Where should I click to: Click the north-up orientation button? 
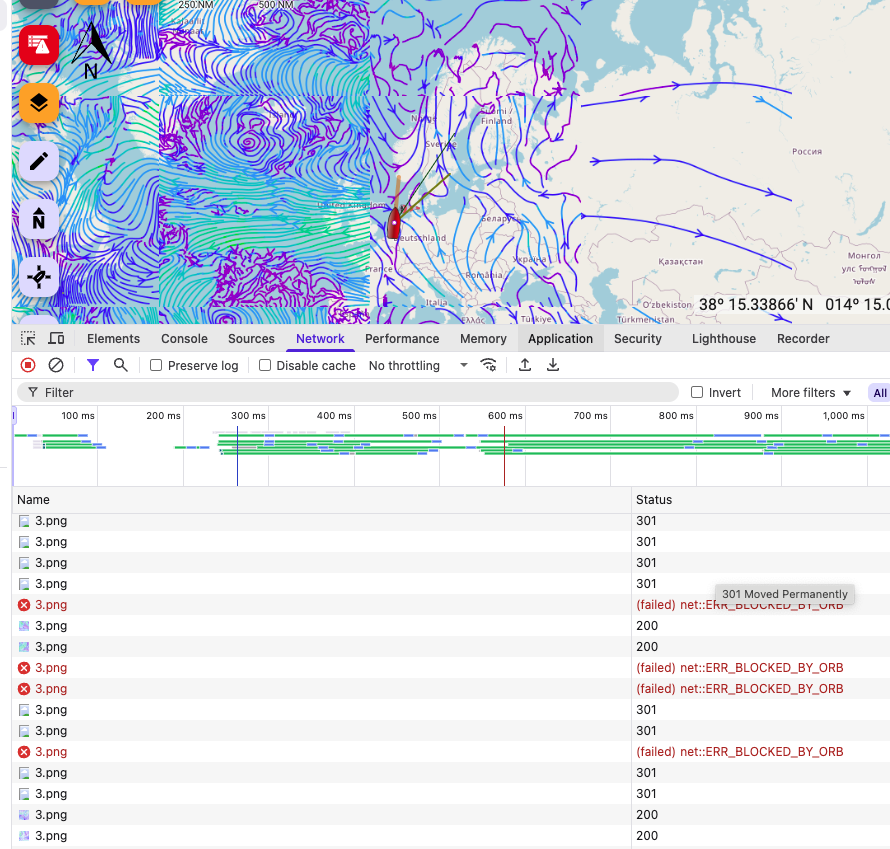point(39,220)
